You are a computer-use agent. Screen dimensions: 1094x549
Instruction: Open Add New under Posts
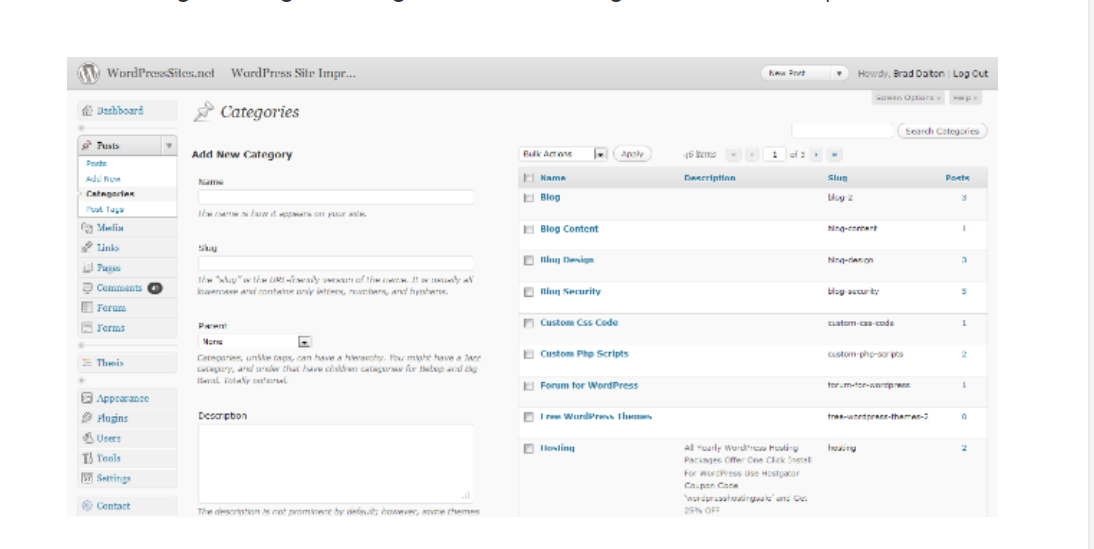point(103,179)
